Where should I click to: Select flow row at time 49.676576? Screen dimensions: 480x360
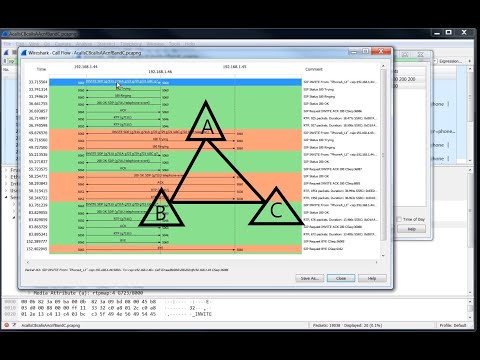(175, 133)
